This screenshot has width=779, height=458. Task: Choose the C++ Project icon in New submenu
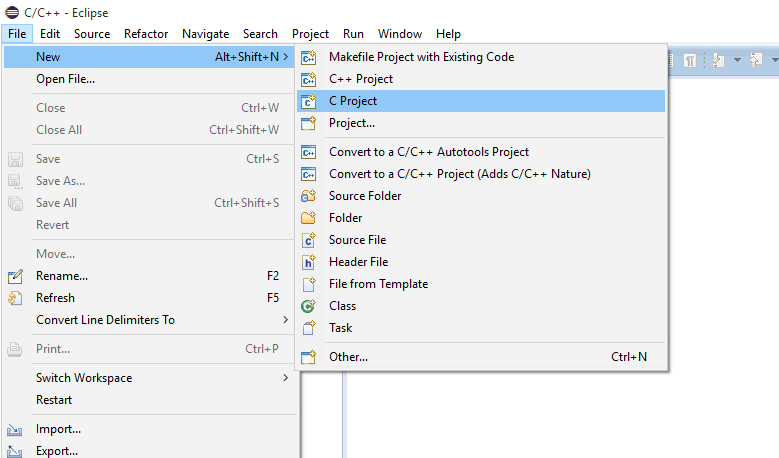[x=309, y=79]
